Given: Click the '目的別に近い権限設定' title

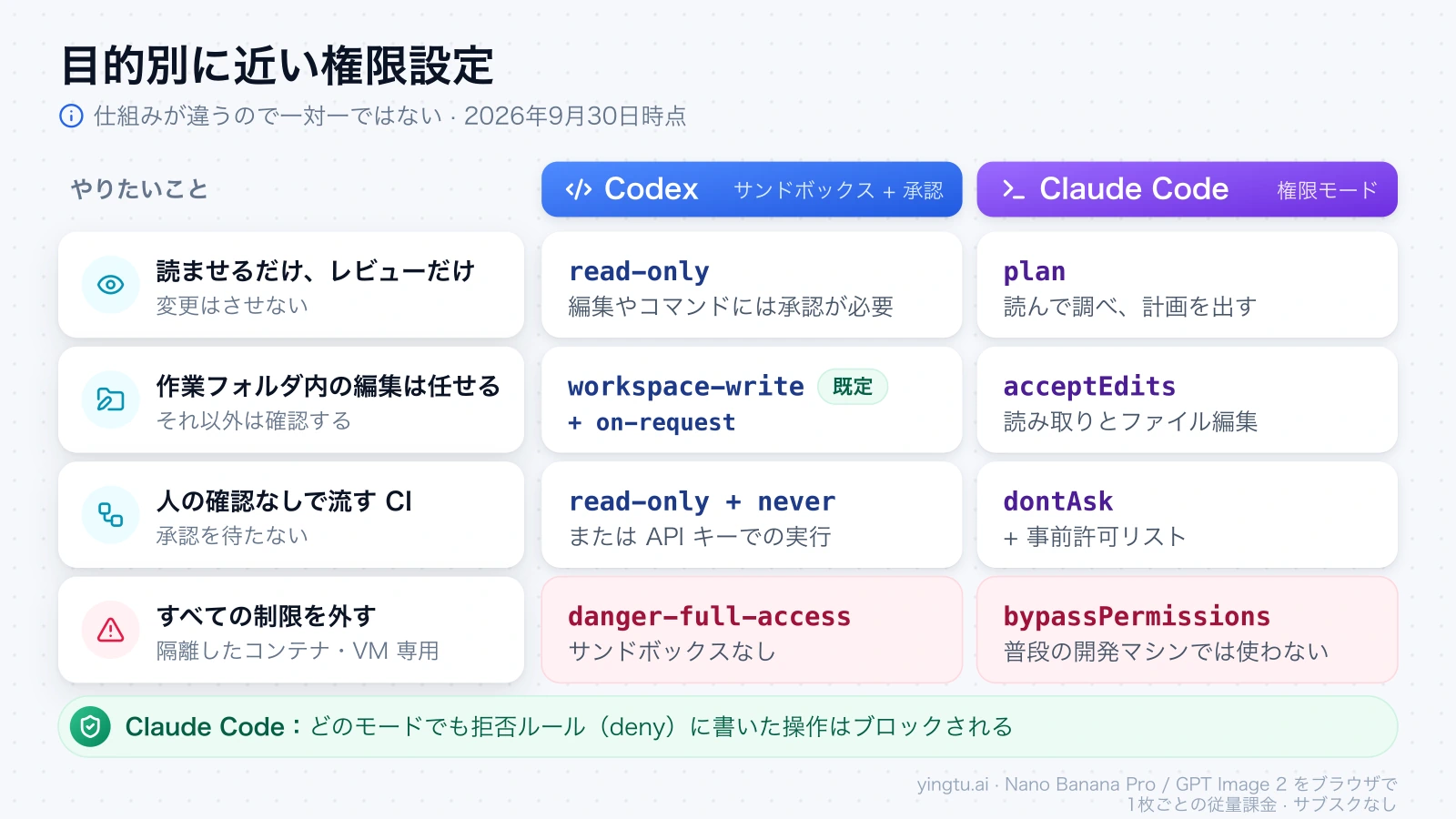Looking at the screenshot, I should (278, 66).
